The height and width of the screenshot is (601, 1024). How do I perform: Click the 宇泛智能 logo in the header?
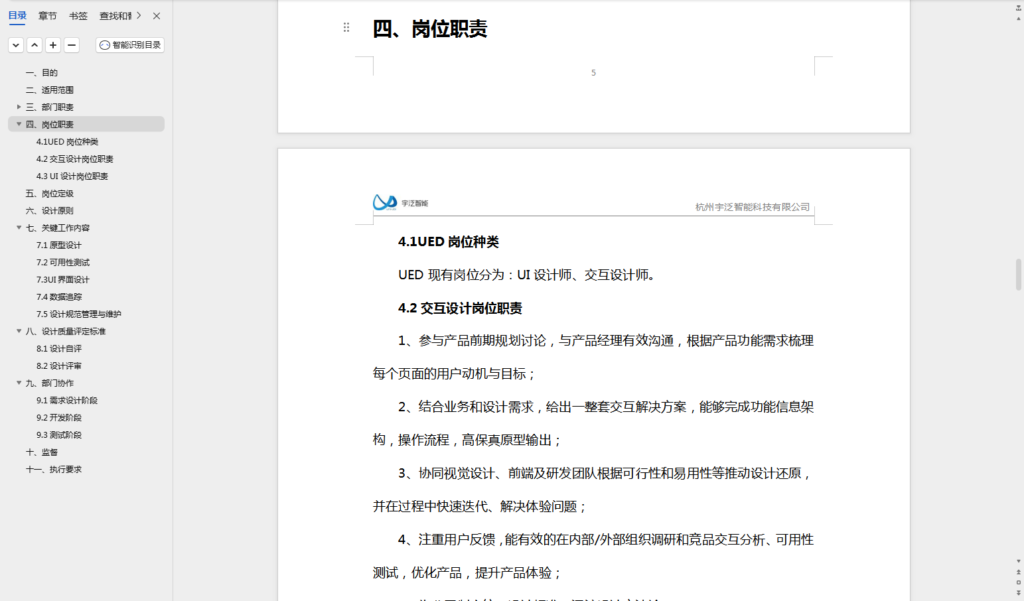(400, 203)
